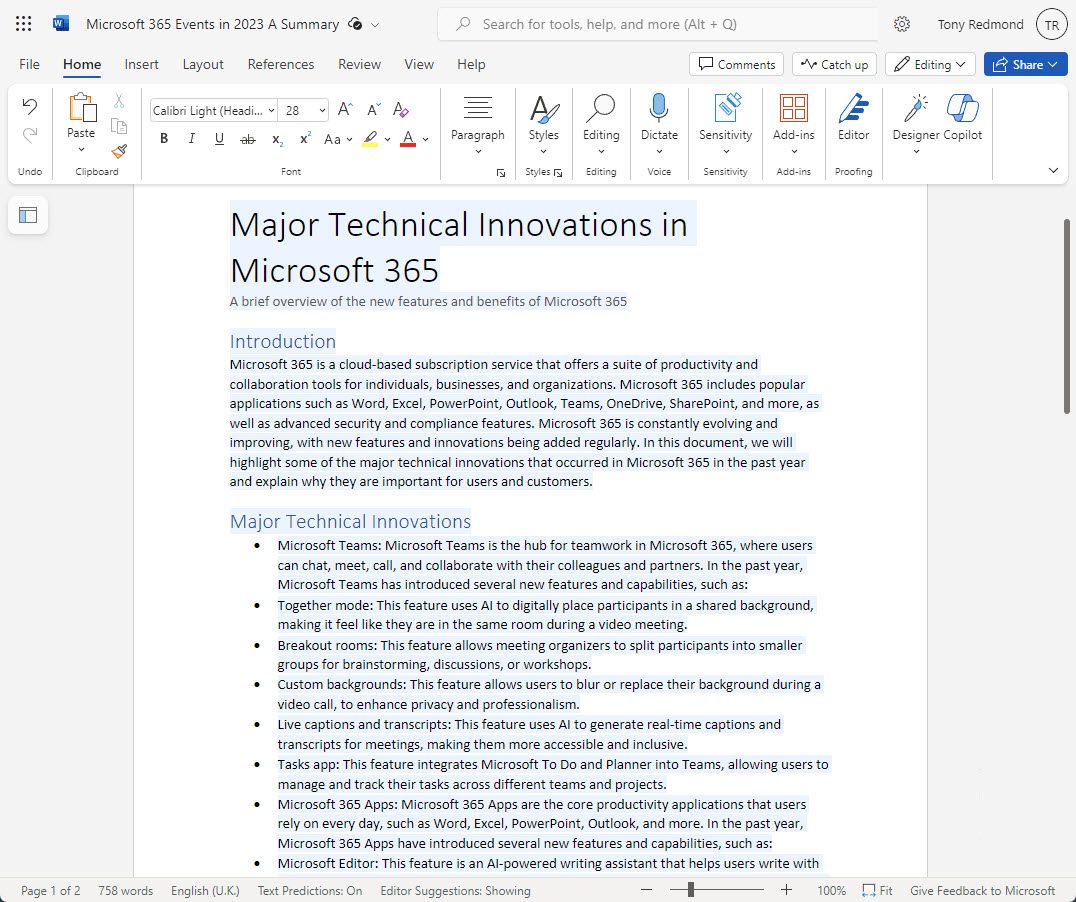The image size is (1076, 902).
Task: Open the Insert ribbon tab
Action: tap(141, 63)
